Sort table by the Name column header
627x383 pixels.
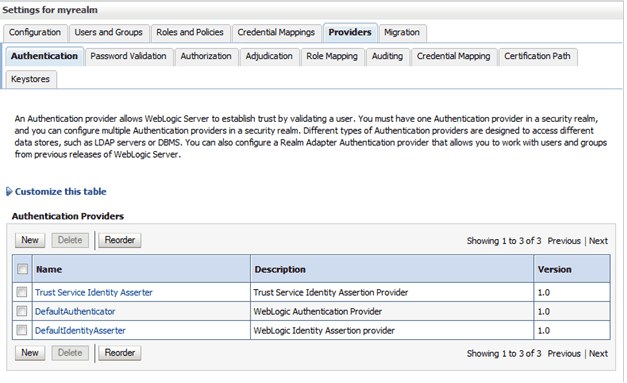pyautogui.click(x=49, y=269)
